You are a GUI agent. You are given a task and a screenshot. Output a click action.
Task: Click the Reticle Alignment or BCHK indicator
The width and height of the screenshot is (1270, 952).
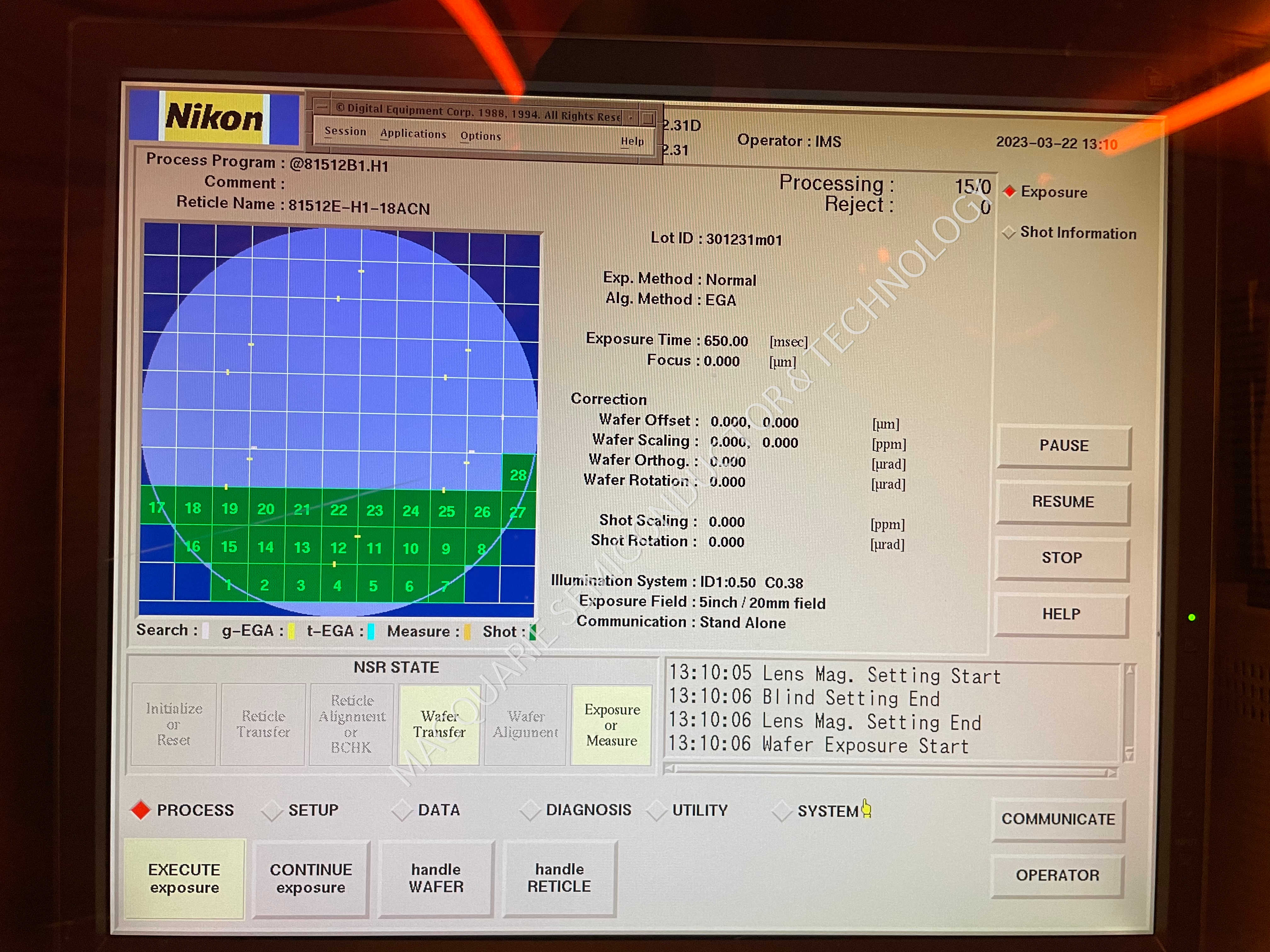[352, 724]
